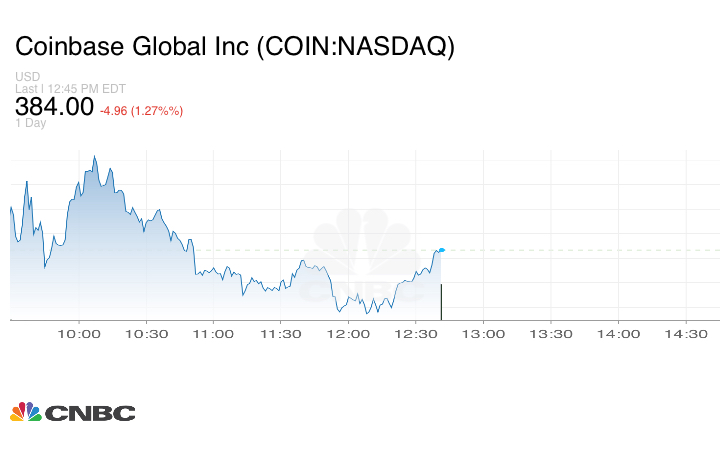Click the 10:30 time axis label

click(x=147, y=334)
